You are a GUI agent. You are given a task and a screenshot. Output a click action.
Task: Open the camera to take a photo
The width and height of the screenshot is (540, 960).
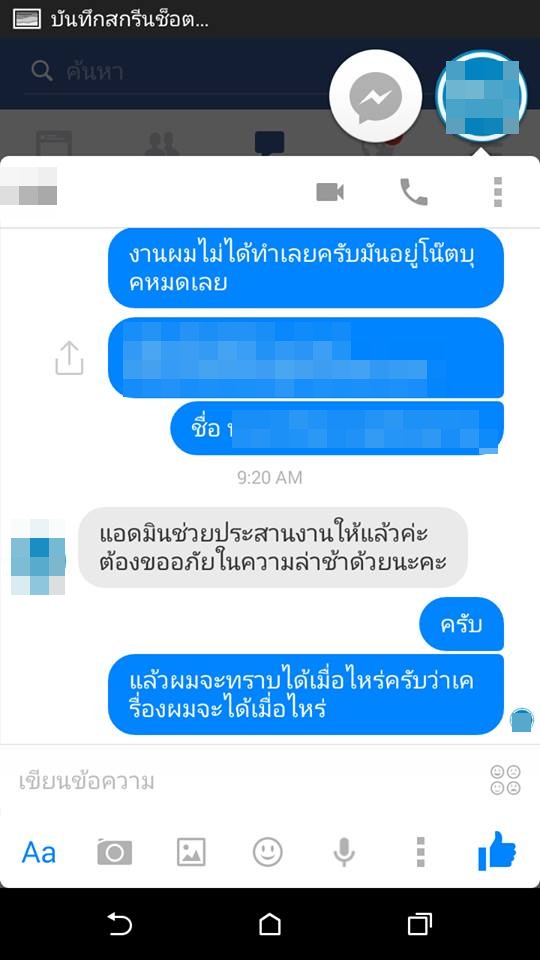pyautogui.click(x=114, y=852)
